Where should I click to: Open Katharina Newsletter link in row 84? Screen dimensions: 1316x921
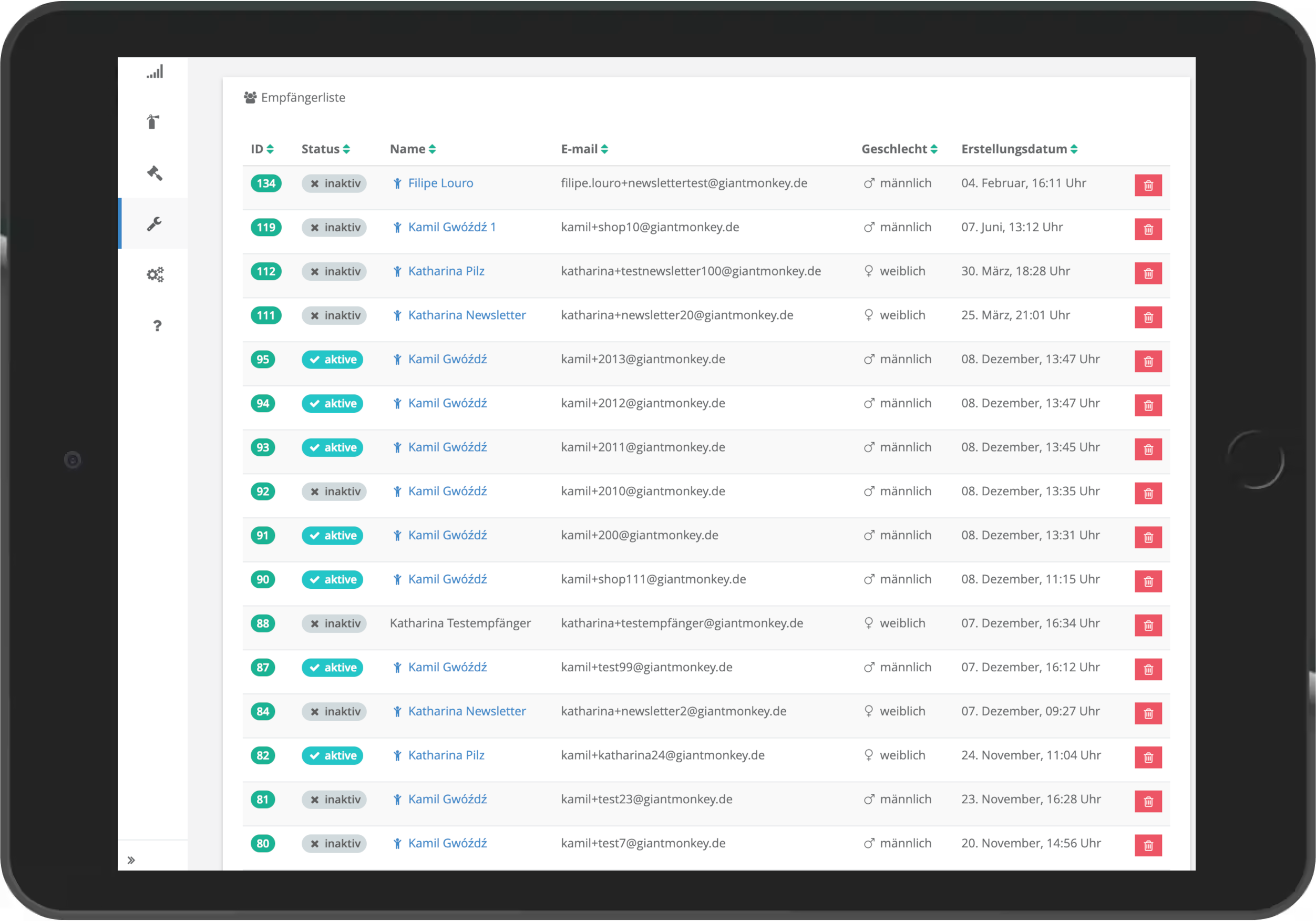(x=467, y=711)
